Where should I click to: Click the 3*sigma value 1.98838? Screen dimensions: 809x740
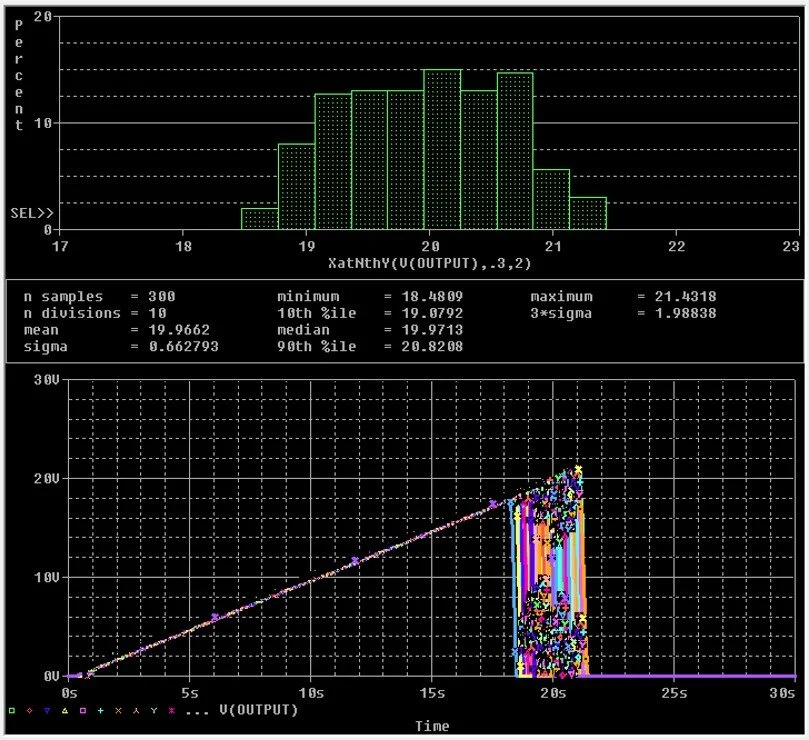686,313
